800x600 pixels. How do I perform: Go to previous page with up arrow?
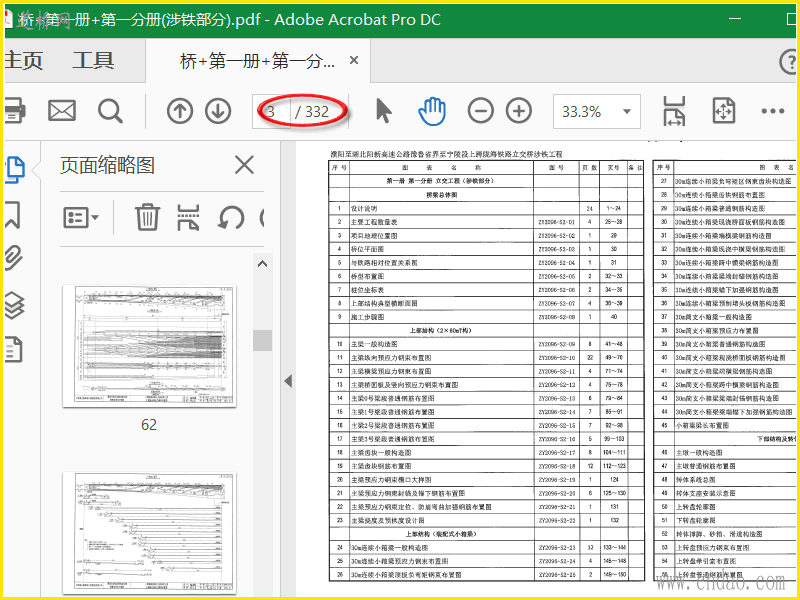(x=180, y=111)
